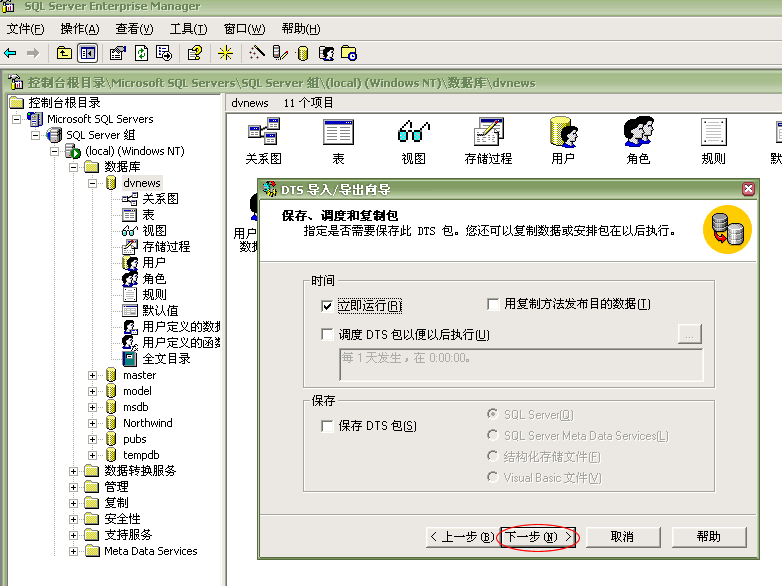Click the 取消 (Cancel) button

click(x=622, y=537)
